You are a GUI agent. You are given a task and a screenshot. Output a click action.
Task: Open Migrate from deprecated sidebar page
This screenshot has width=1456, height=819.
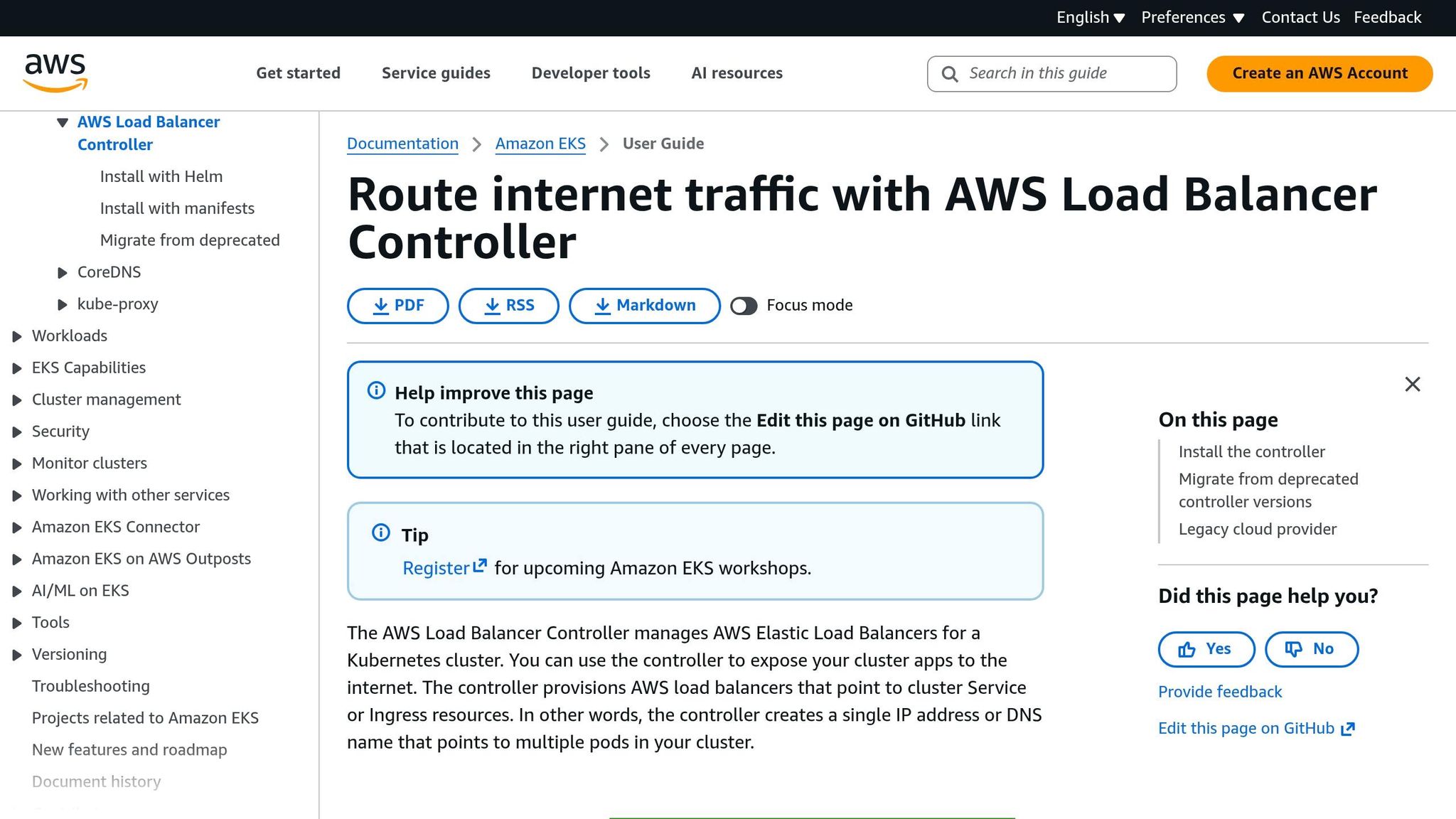(190, 241)
